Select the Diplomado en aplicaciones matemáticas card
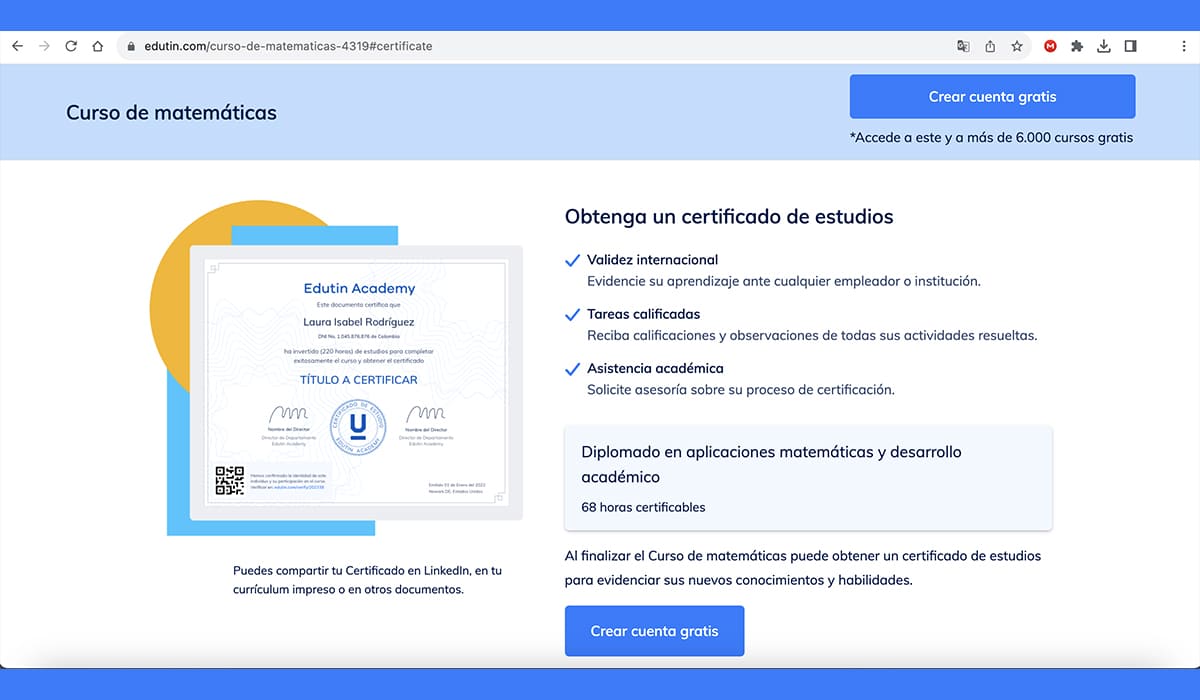Viewport: 1200px width, 700px height. [808, 478]
